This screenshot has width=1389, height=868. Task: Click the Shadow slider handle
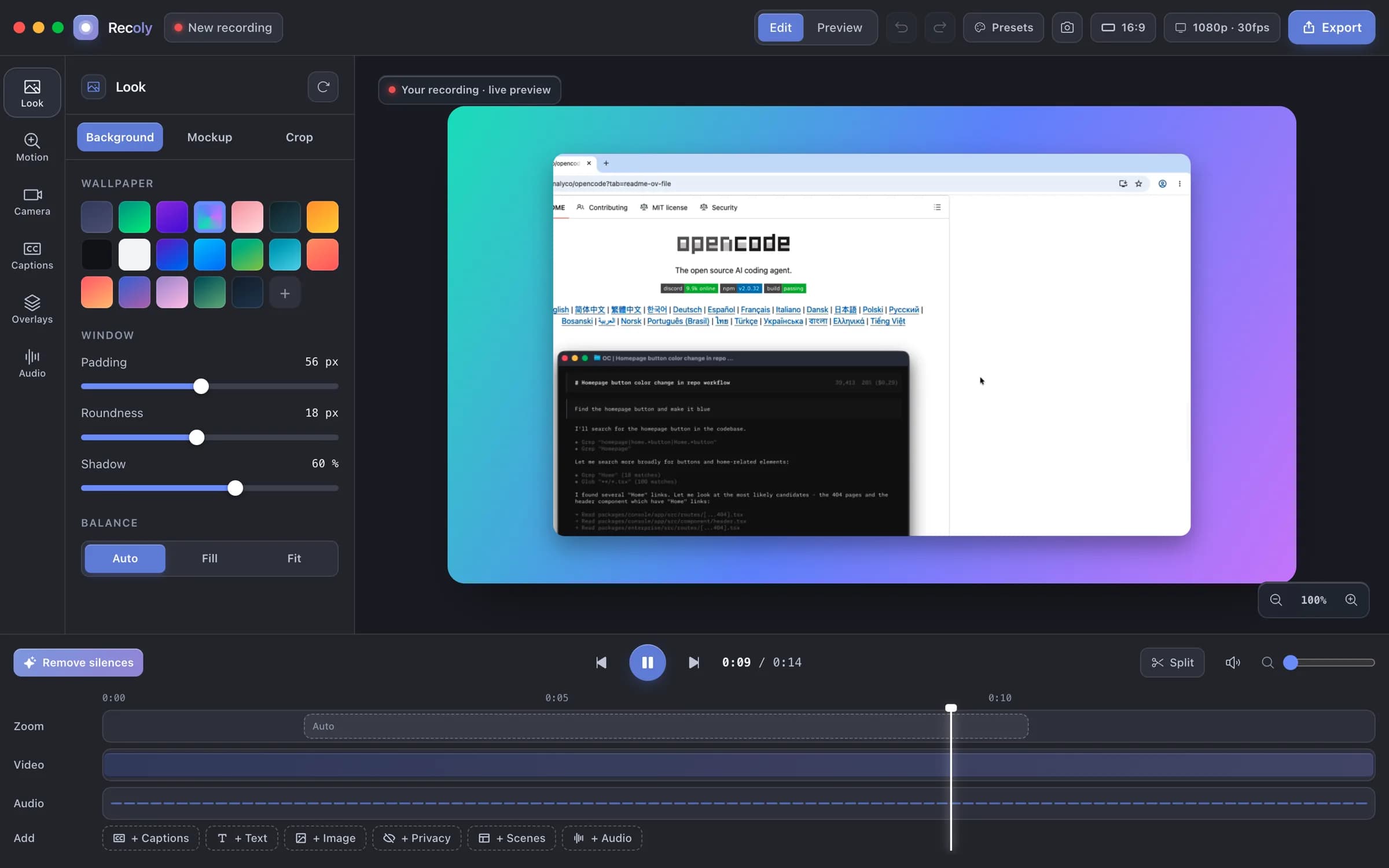point(235,488)
